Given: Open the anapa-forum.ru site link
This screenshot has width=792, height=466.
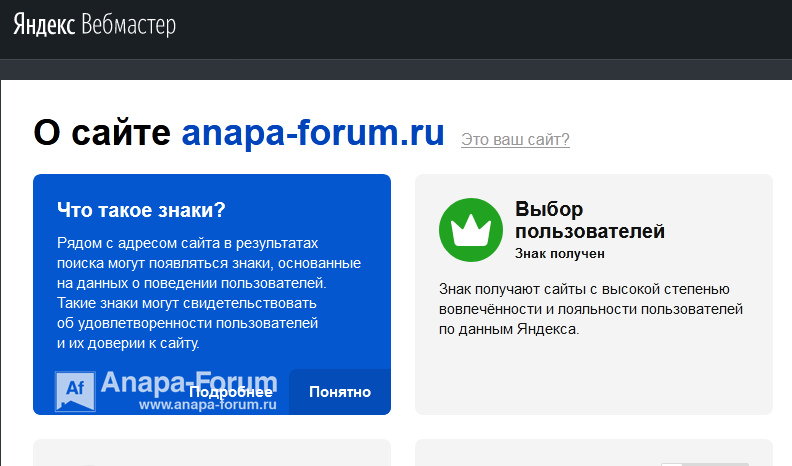Looking at the screenshot, I should click(313, 133).
